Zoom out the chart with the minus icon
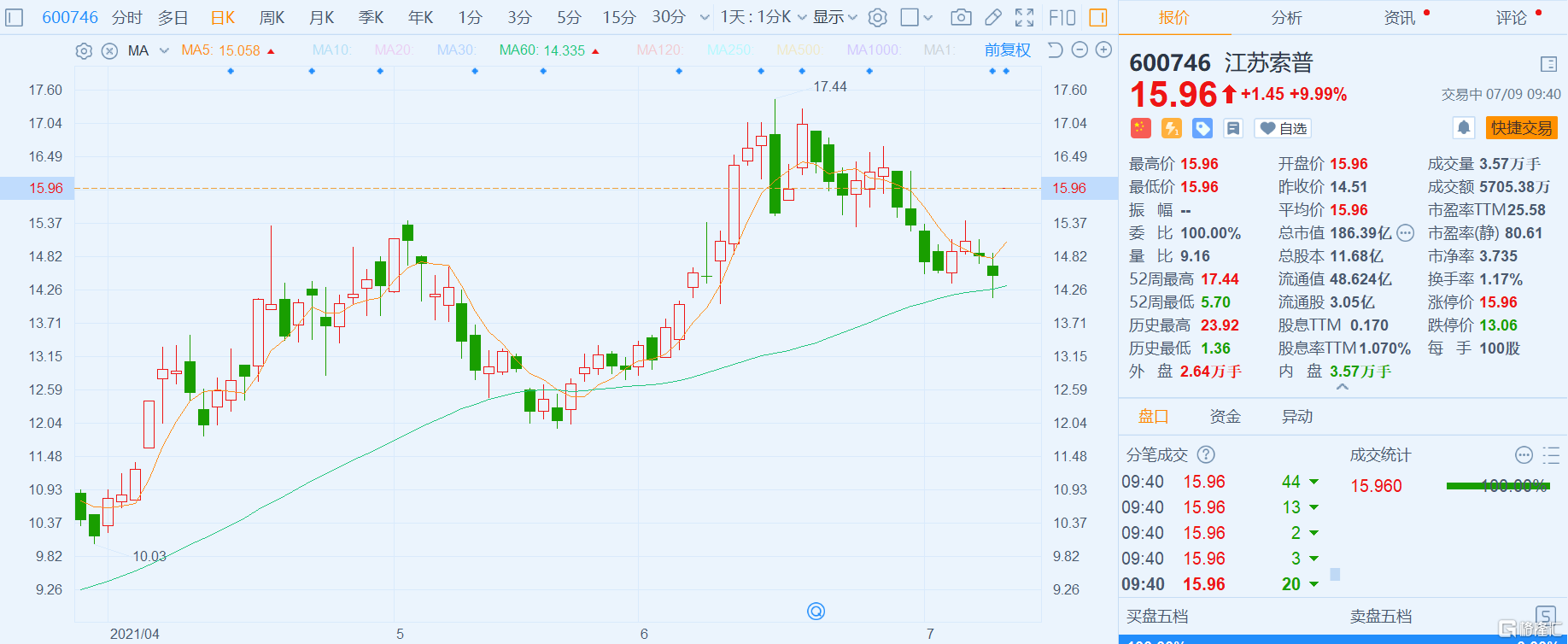The height and width of the screenshot is (644, 1568). pos(1079,50)
